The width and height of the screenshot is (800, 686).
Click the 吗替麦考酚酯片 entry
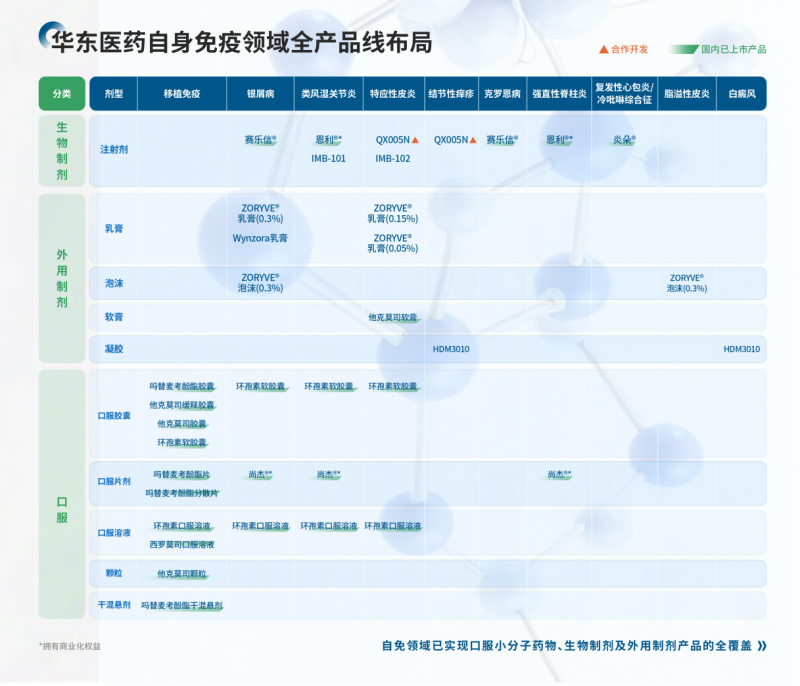(x=182, y=475)
